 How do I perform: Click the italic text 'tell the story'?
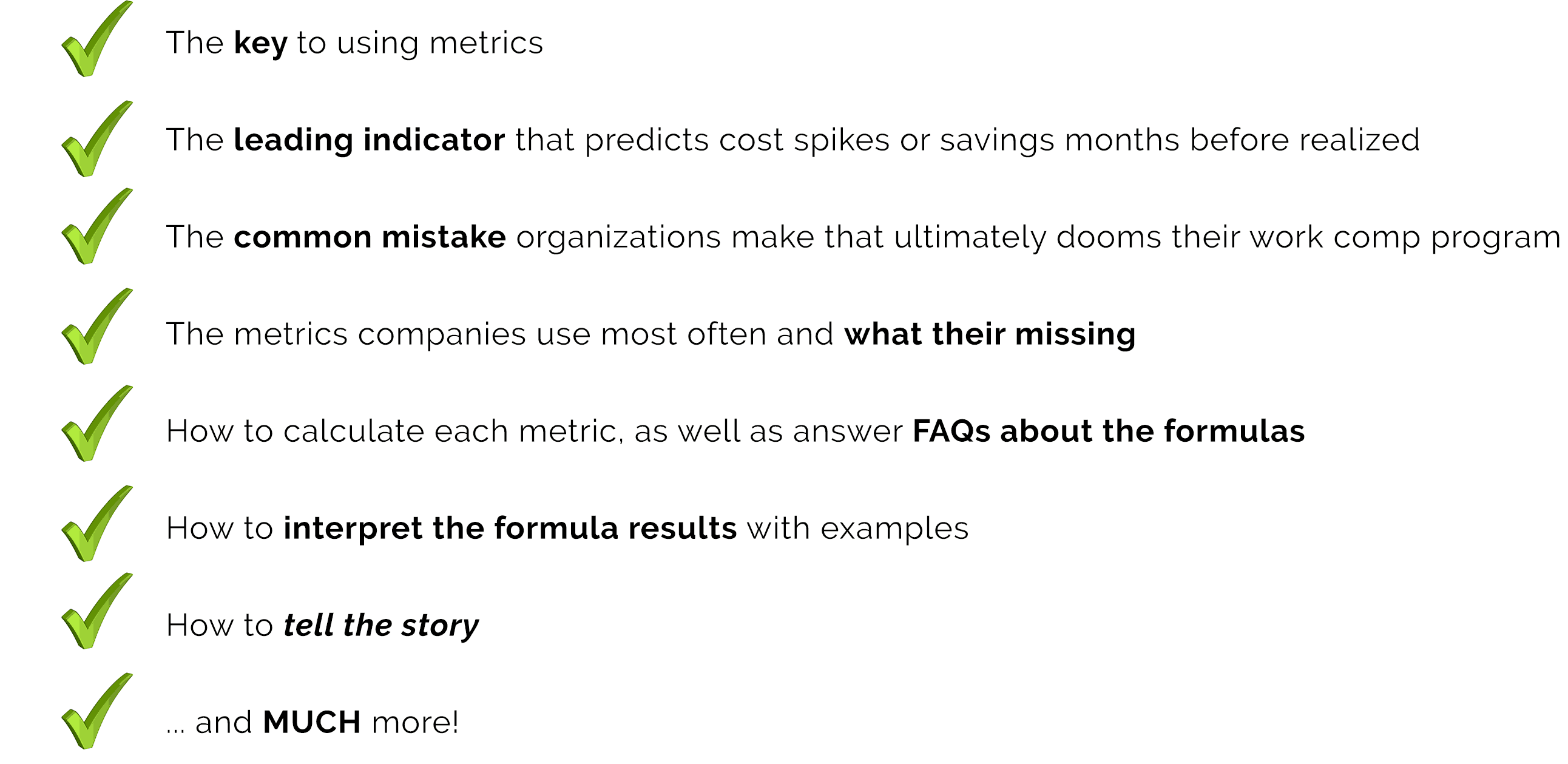(x=381, y=626)
